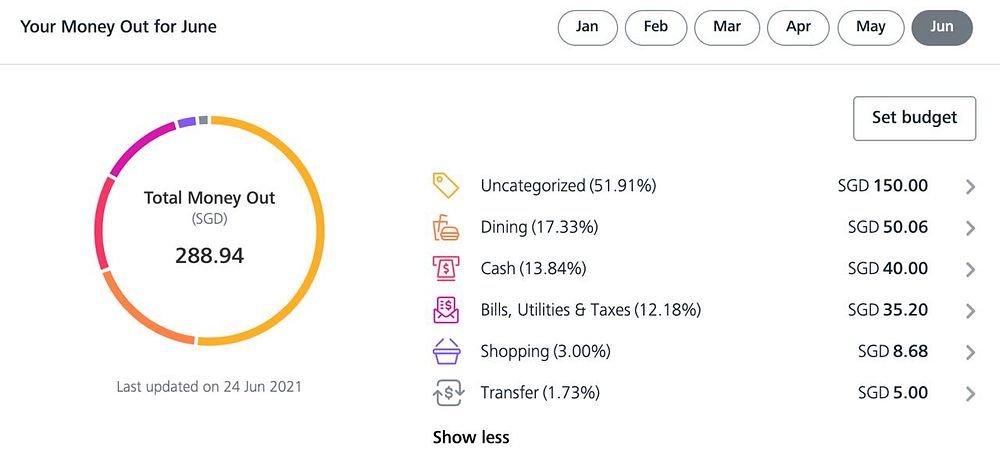Expand the Dining row chevron
This screenshot has height=470, width=1000.
(970, 228)
